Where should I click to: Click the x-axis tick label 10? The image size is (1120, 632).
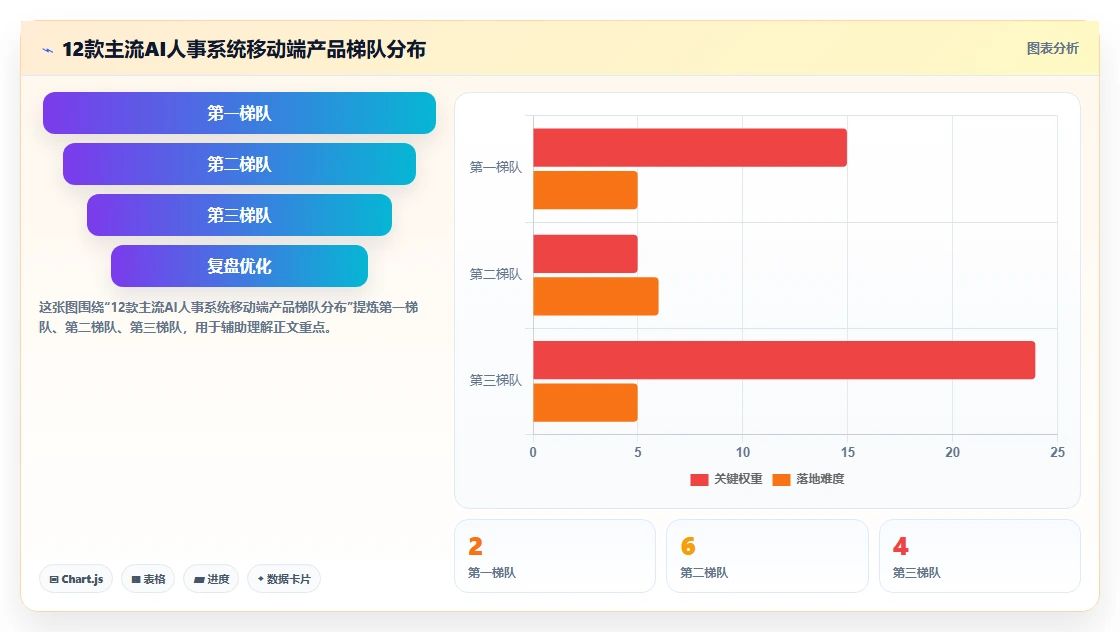click(743, 452)
